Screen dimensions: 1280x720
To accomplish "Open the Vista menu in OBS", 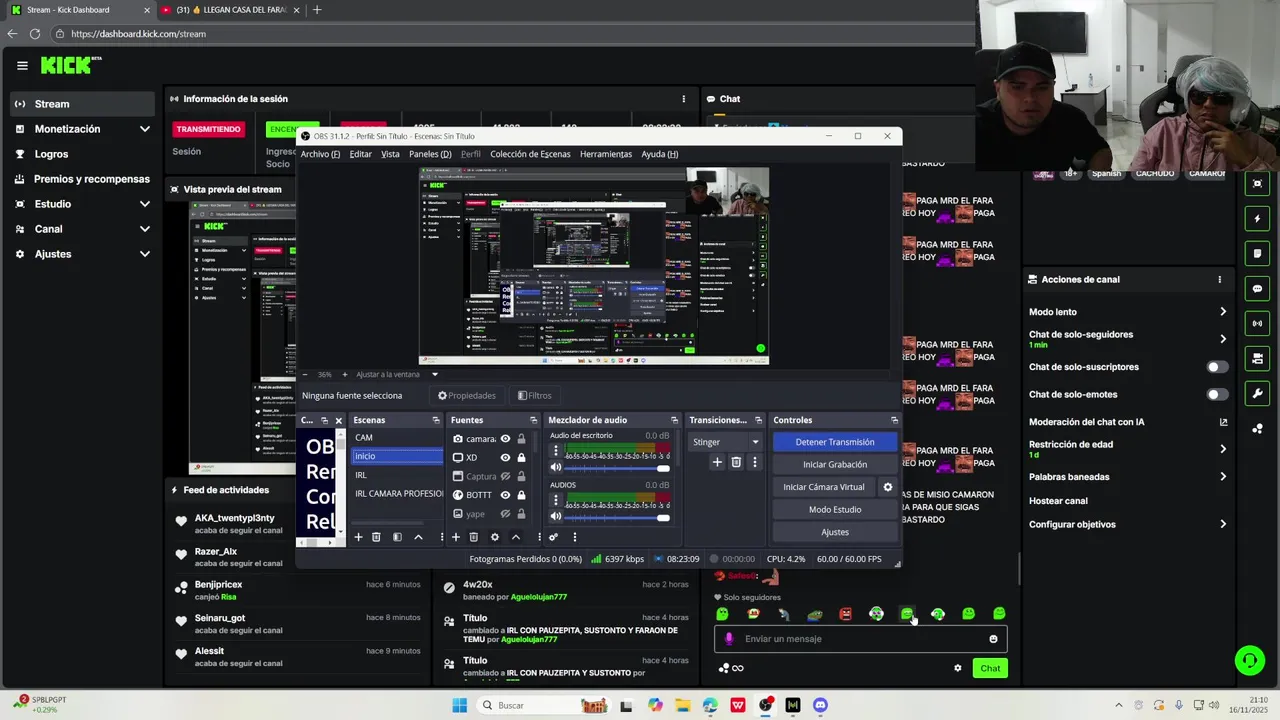I will [390, 154].
